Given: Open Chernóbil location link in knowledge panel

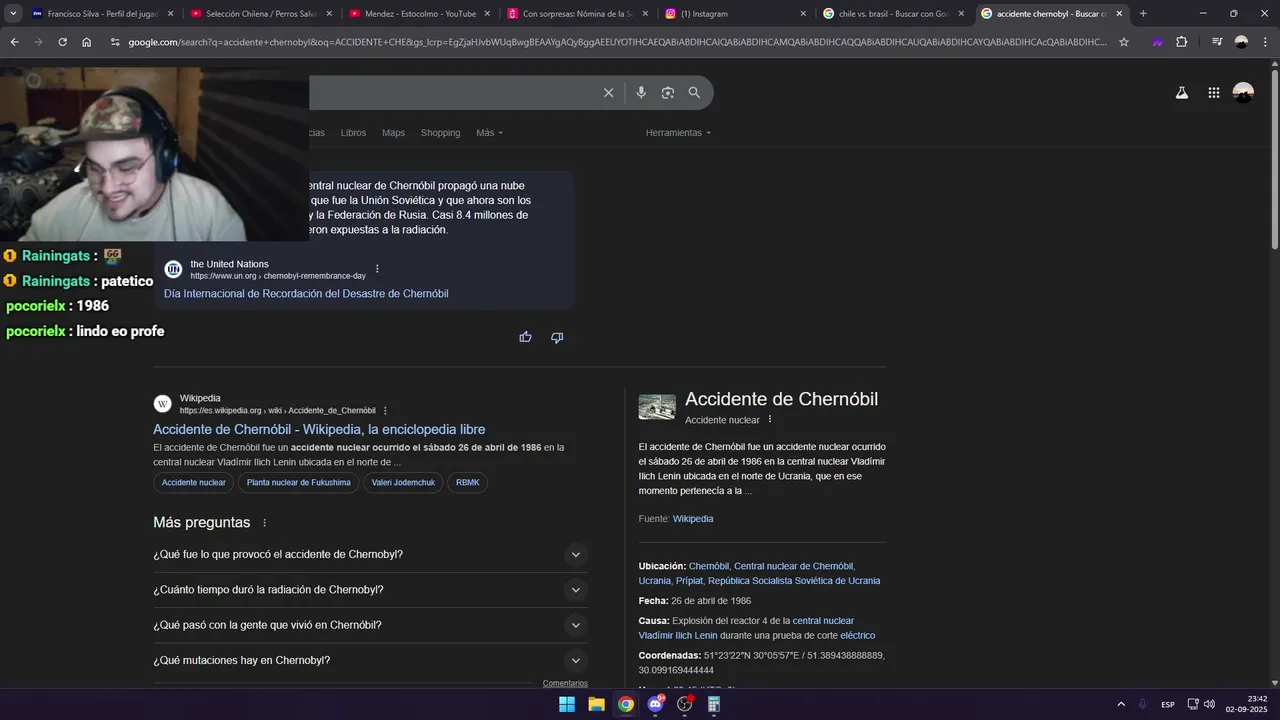Looking at the screenshot, I should (708, 566).
